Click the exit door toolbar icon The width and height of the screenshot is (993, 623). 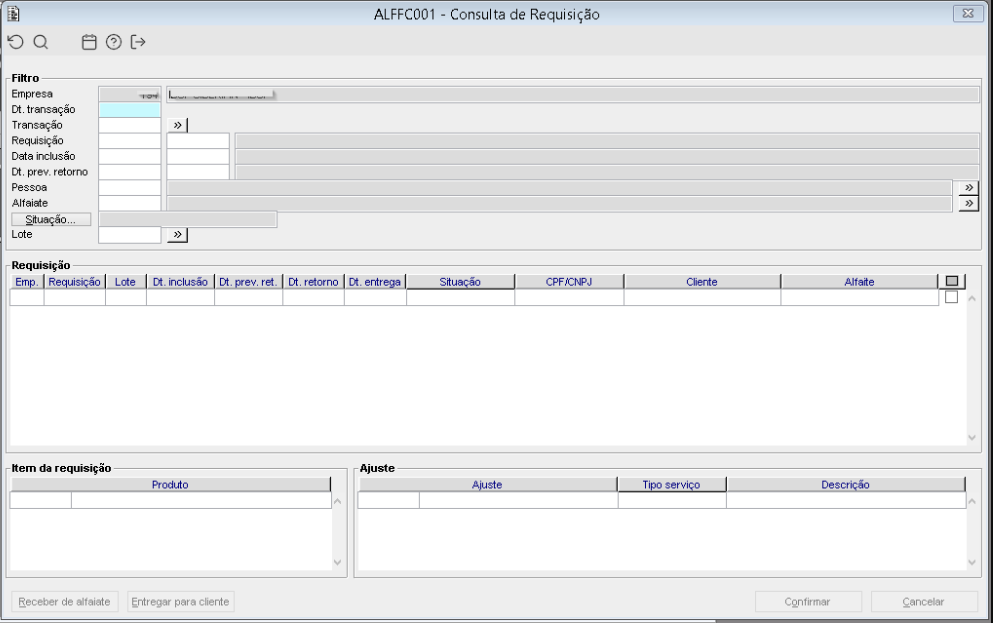coord(138,42)
